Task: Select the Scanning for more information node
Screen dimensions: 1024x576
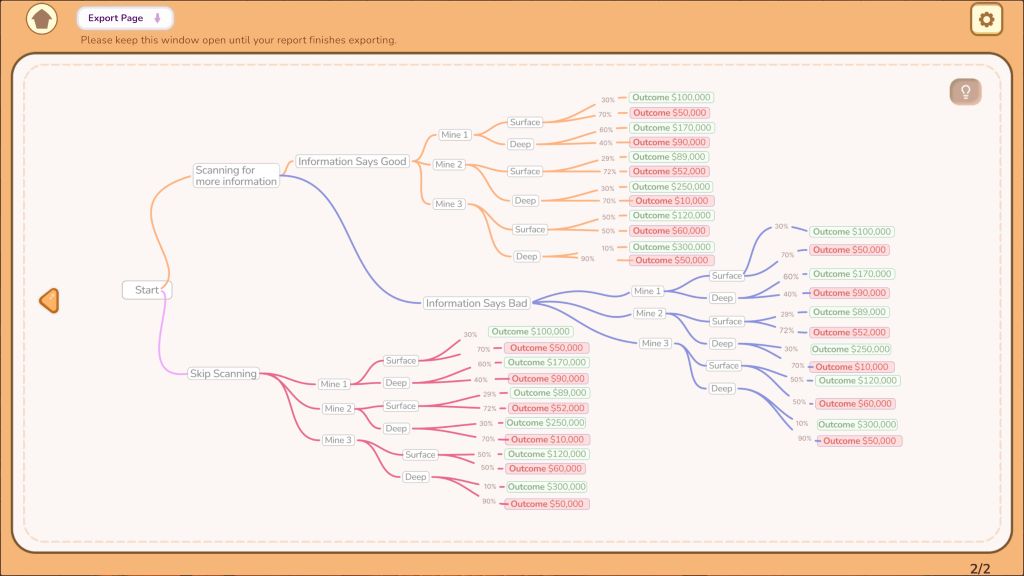Action: pyautogui.click(x=236, y=176)
